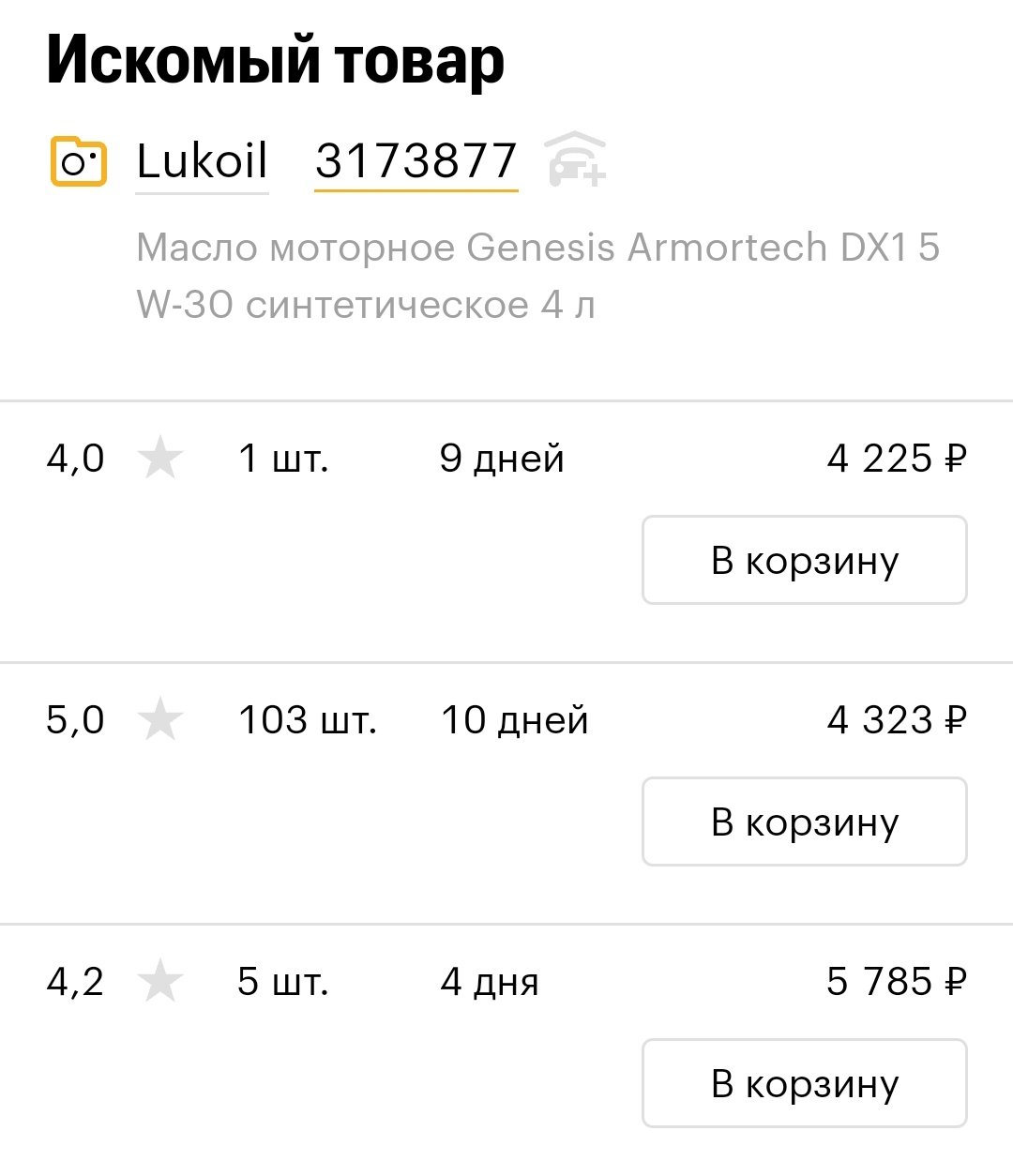Select the 4 дня delivery time

click(x=490, y=982)
